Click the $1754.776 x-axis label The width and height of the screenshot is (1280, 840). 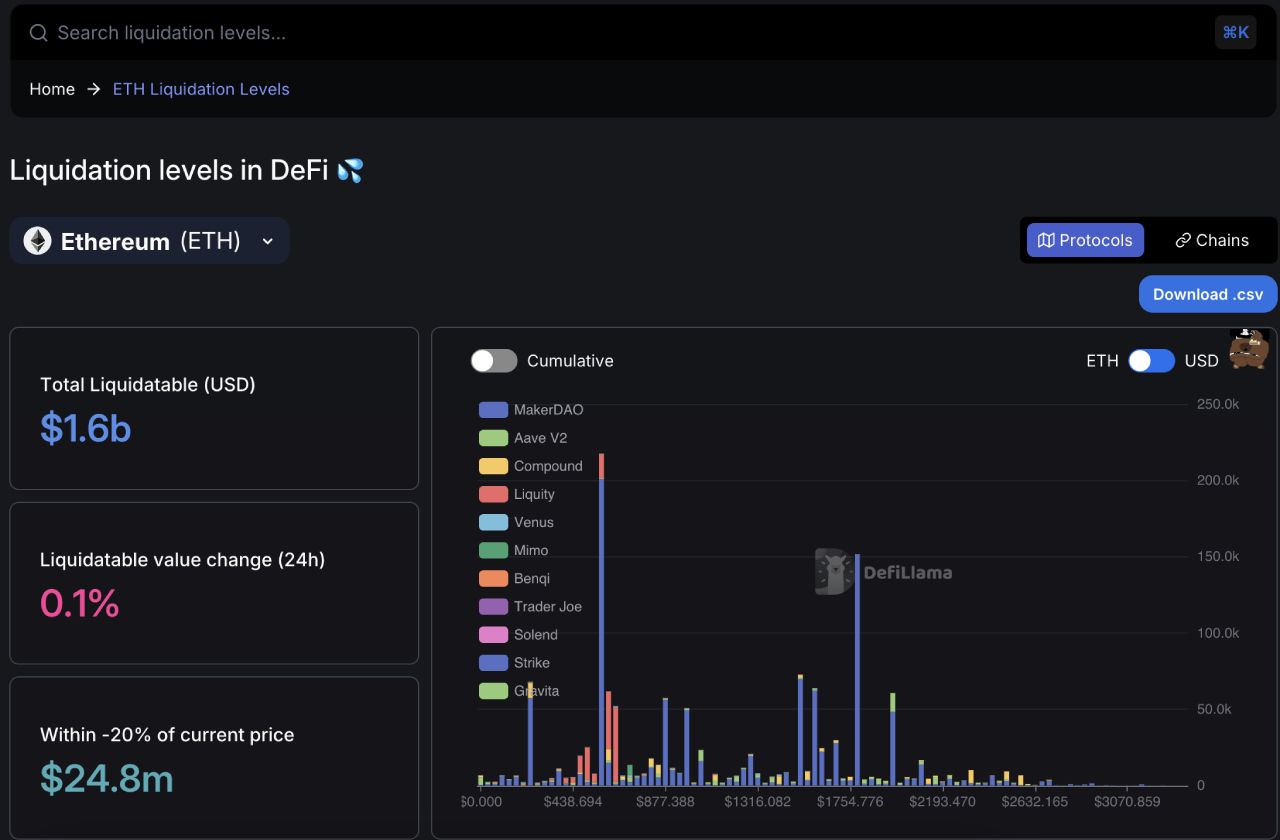(850, 802)
